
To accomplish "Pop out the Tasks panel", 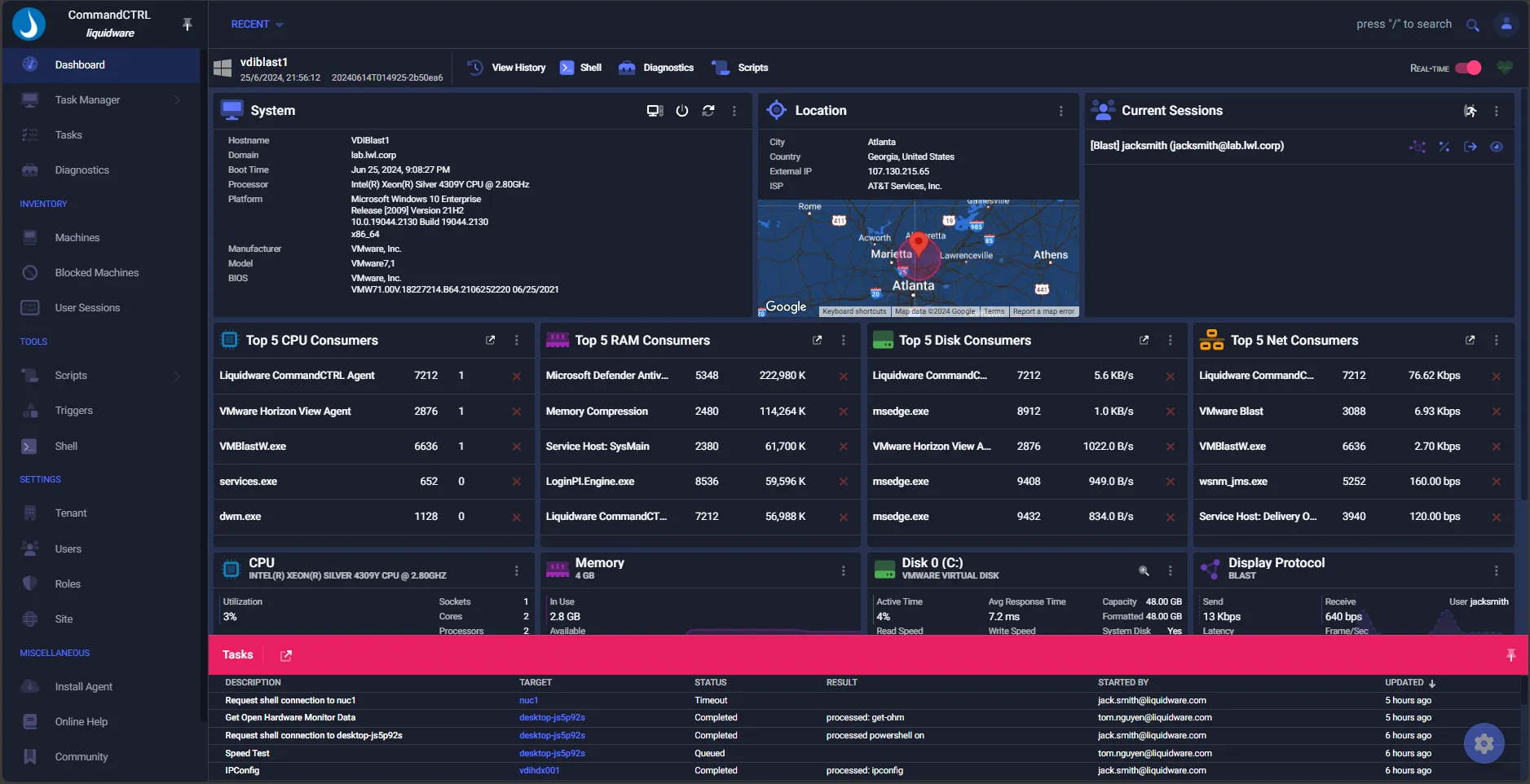I will tap(286, 655).
